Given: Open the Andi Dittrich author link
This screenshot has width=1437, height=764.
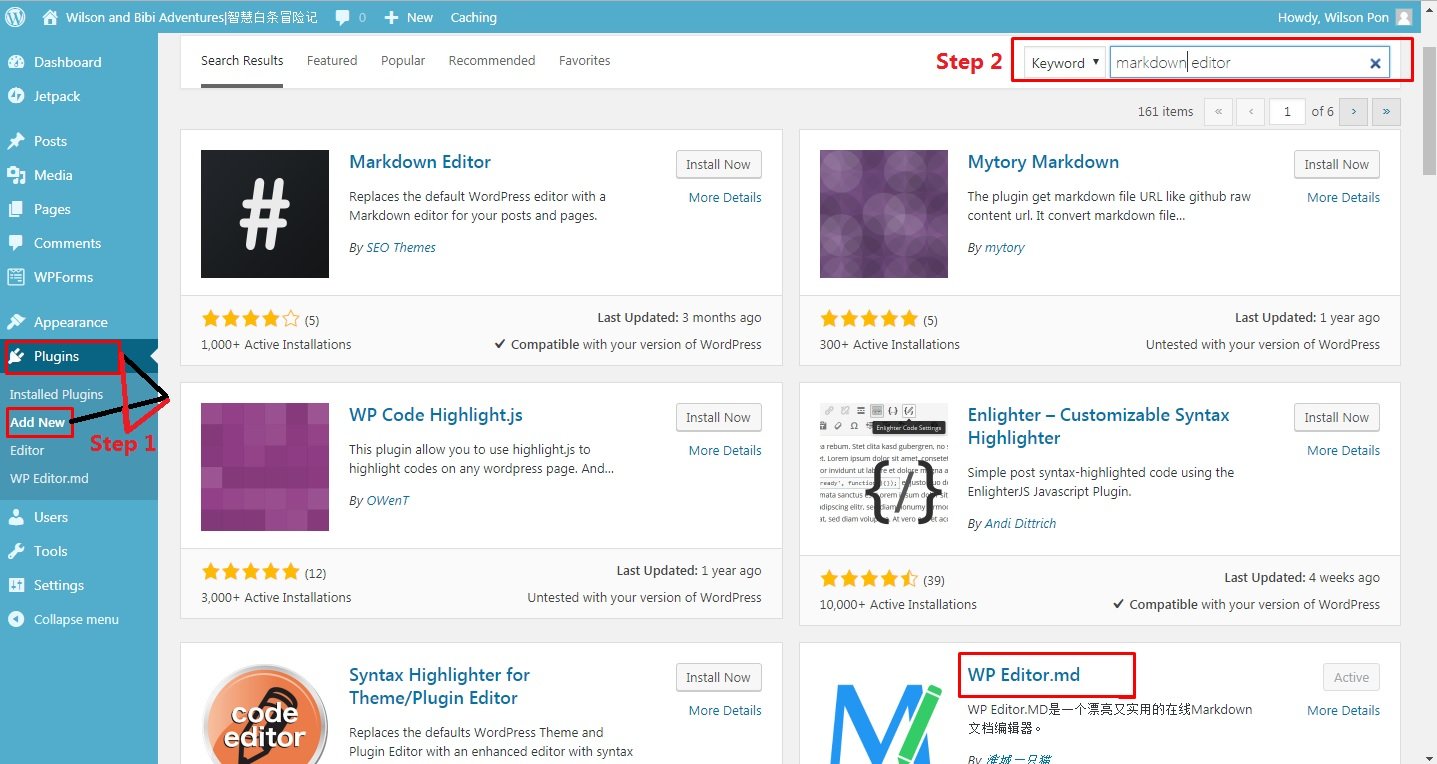Looking at the screenshot, I should click(1020, 524).
